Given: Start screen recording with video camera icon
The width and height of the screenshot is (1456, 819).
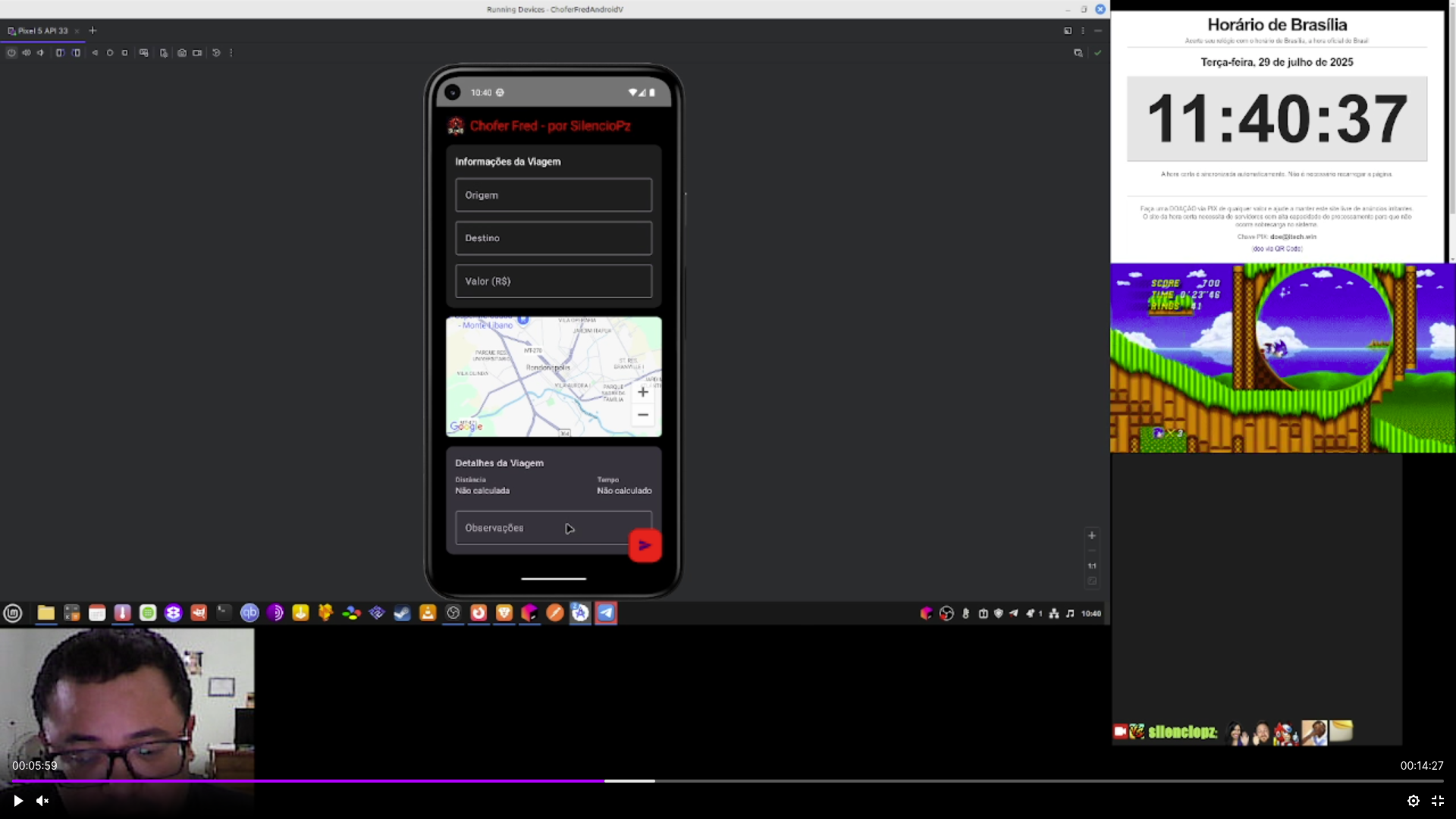Looking at the screenshot, I should coord(197,53).
